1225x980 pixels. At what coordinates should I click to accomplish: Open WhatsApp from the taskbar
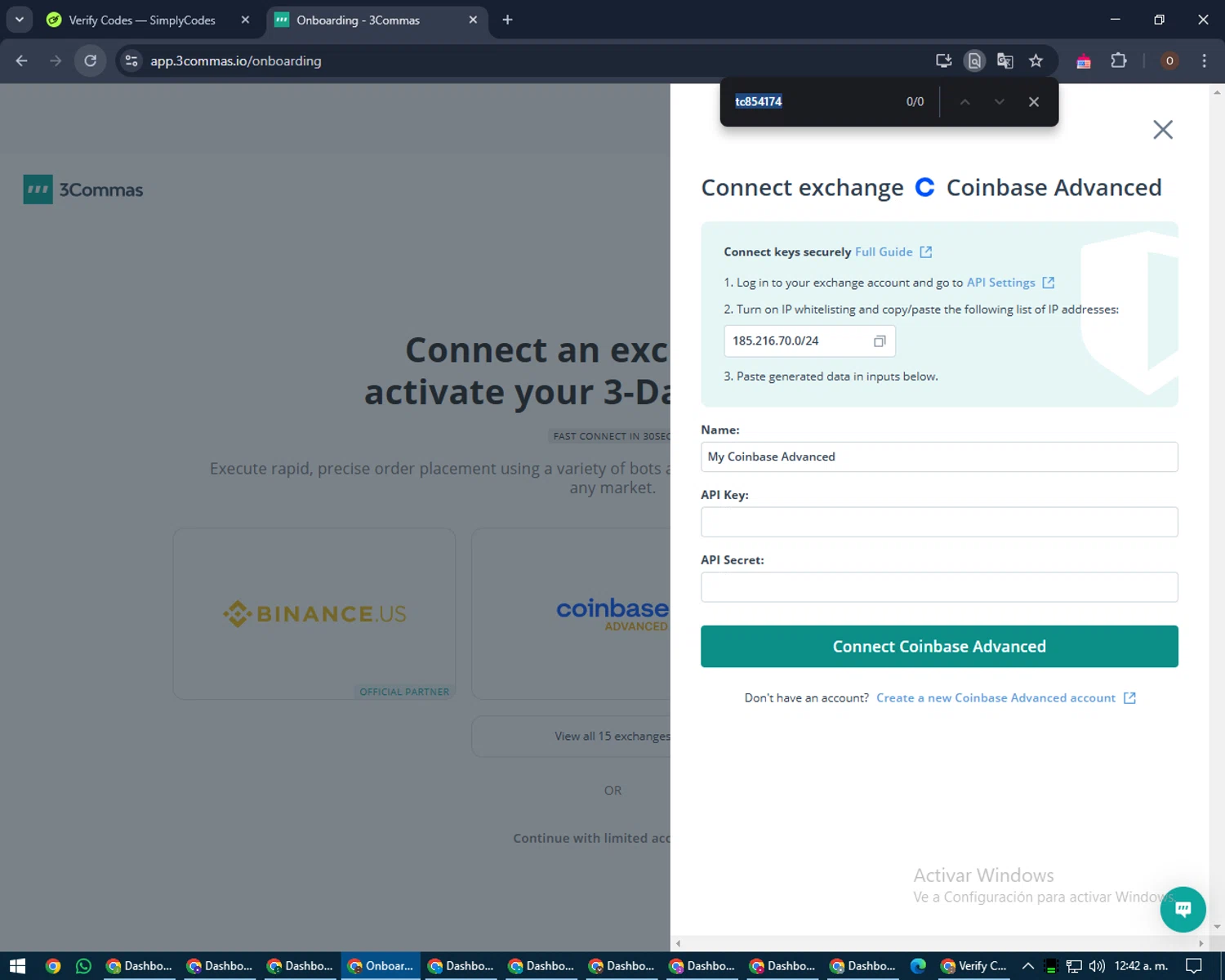point(83,966)
